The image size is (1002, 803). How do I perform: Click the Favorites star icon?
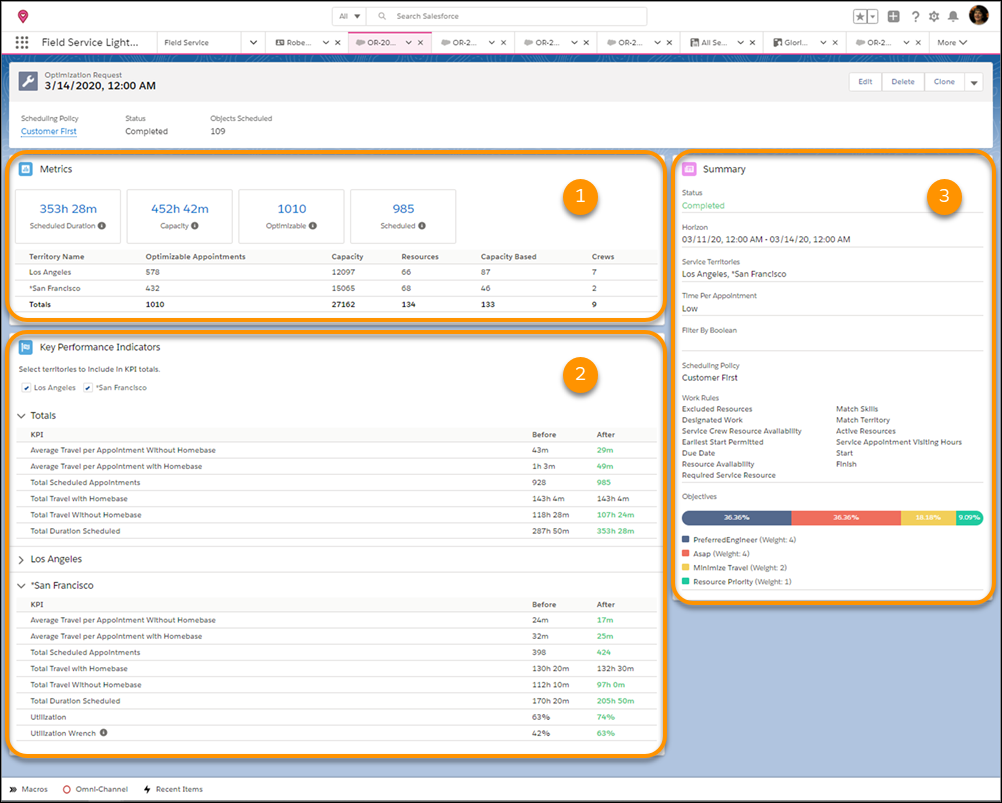pyautogui.click(x=860, y=17)
